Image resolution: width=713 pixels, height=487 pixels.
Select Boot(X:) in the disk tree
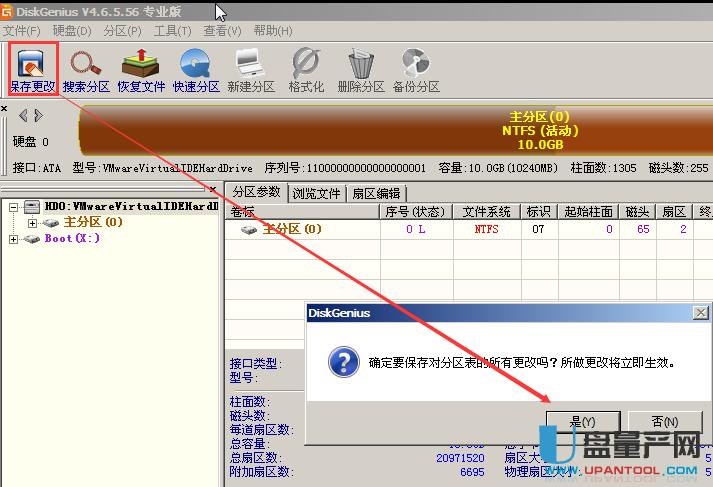pos(72,238)
